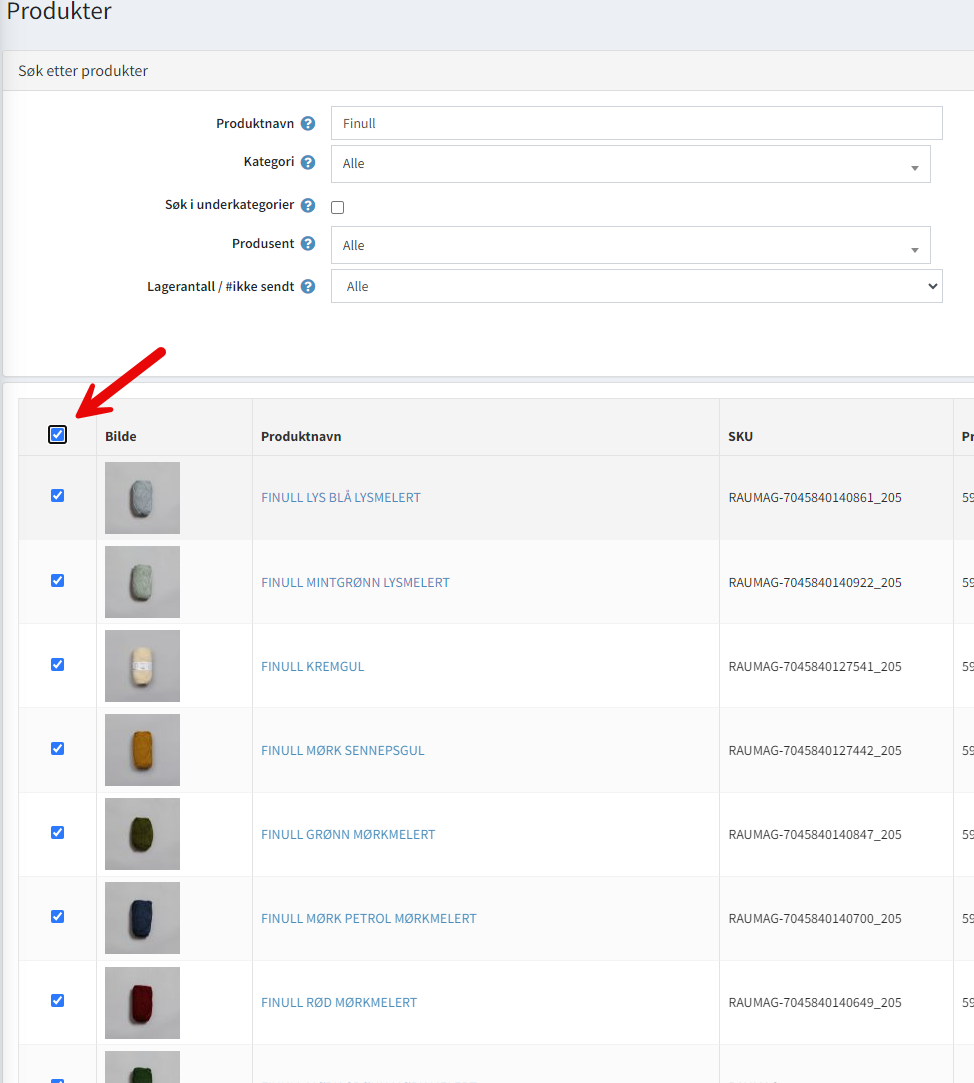Click the FINULL MINTGRØNN LYSMELERT yarn thumbnail
Image resolution: width=974 pixels, height=1083 pixels.
tap(142, 582)
